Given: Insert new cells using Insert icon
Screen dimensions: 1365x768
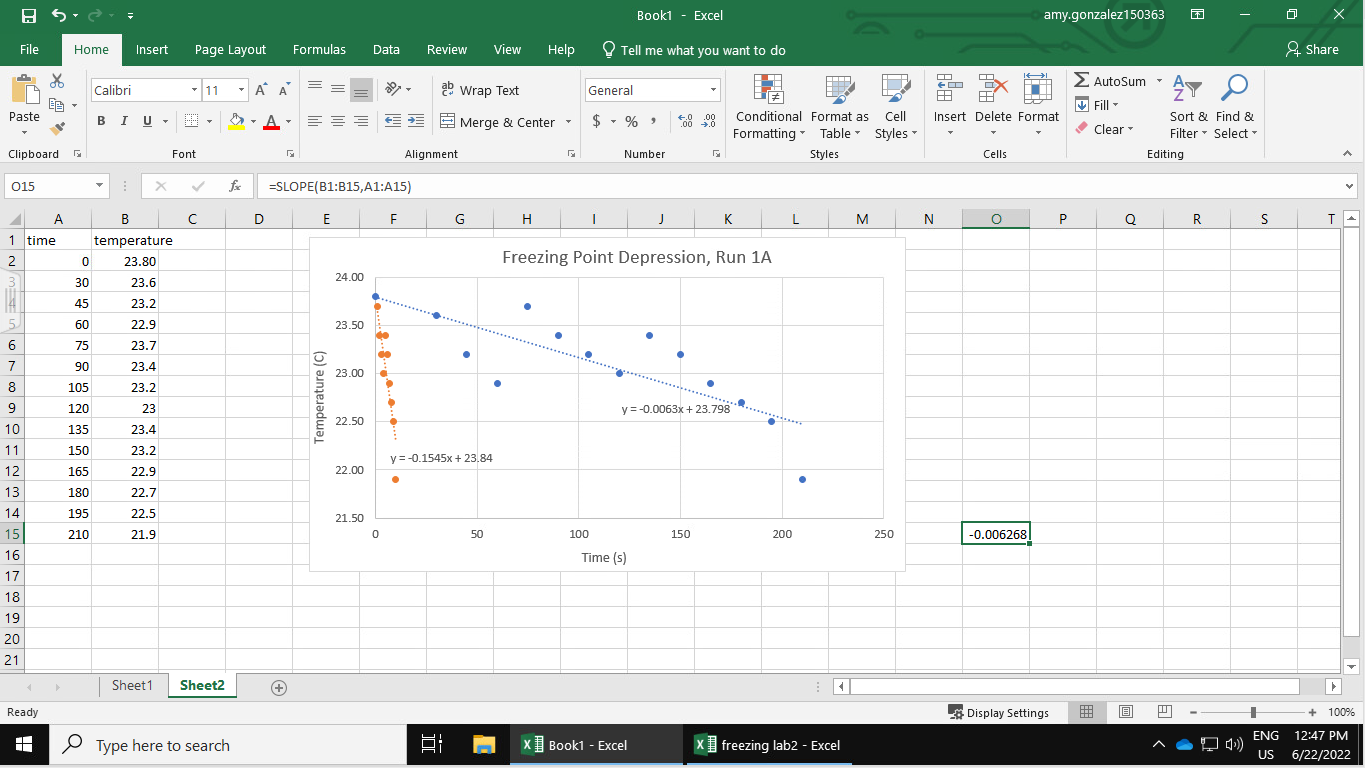Looking at the screenshot, I should [949, 90].
